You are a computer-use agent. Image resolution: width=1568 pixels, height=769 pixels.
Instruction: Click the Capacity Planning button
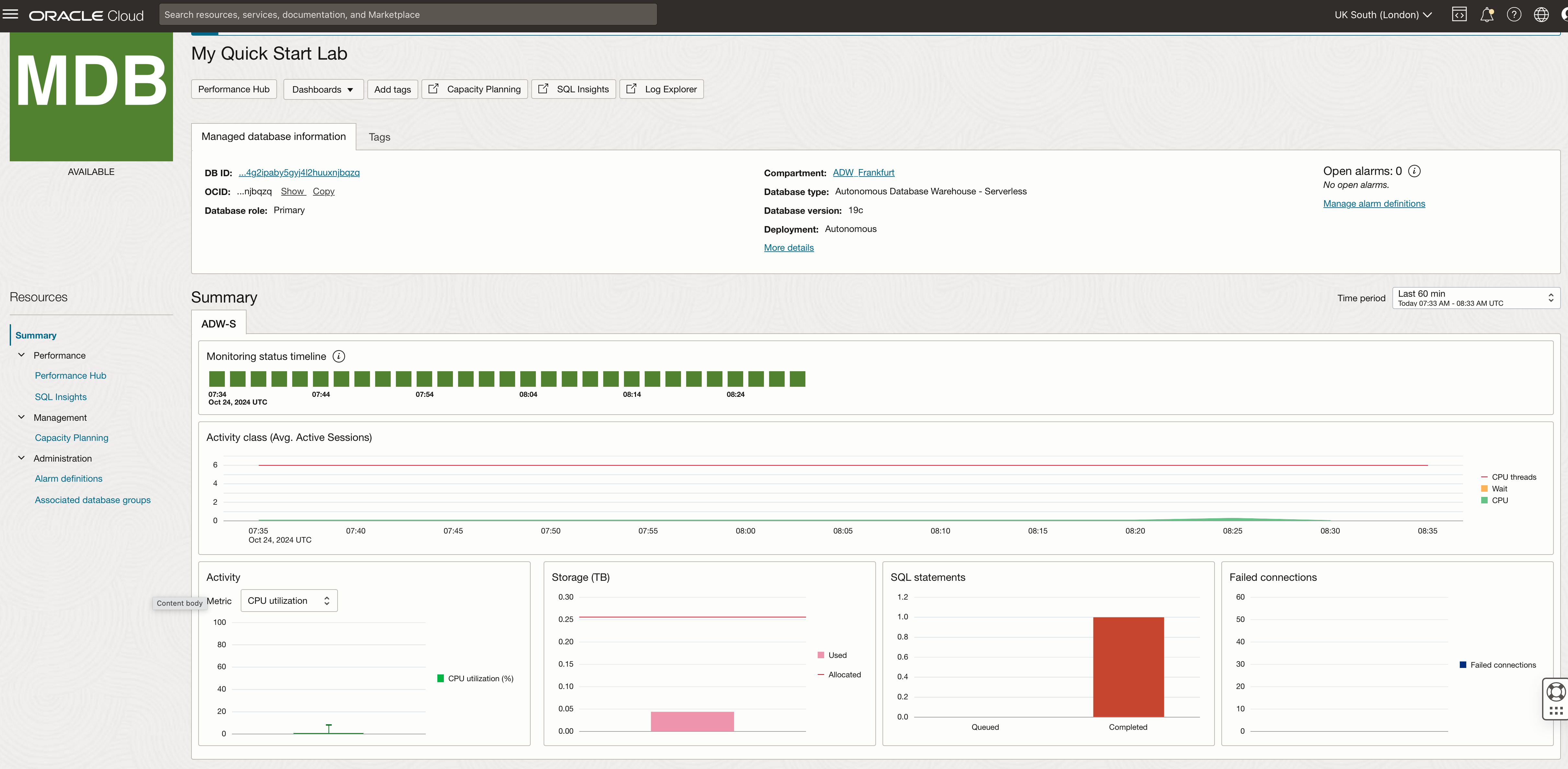click(475, 89)
